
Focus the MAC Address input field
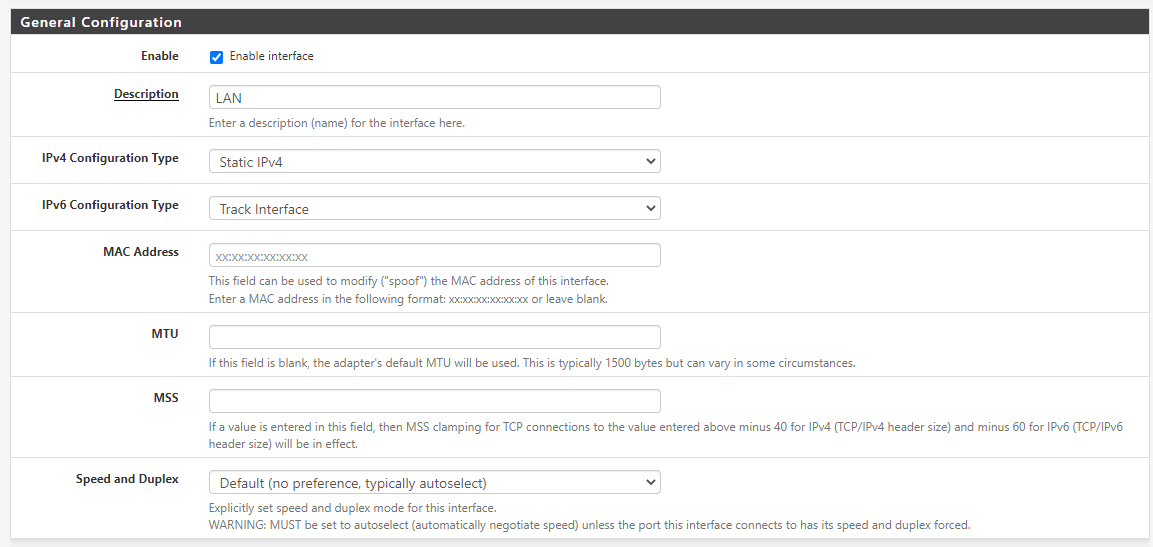pos(435,255)
